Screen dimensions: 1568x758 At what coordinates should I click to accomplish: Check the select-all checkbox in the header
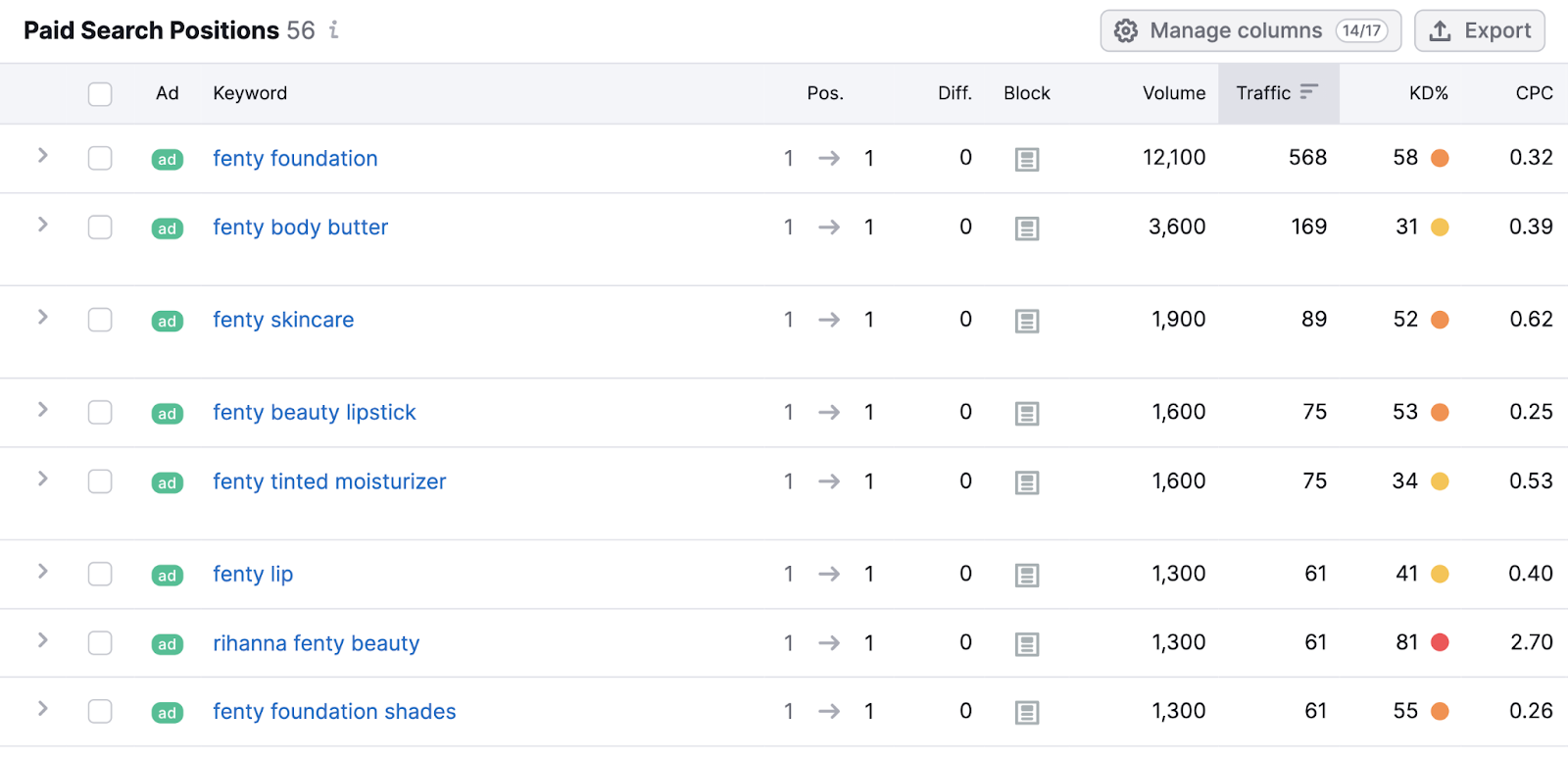point(99,93)
